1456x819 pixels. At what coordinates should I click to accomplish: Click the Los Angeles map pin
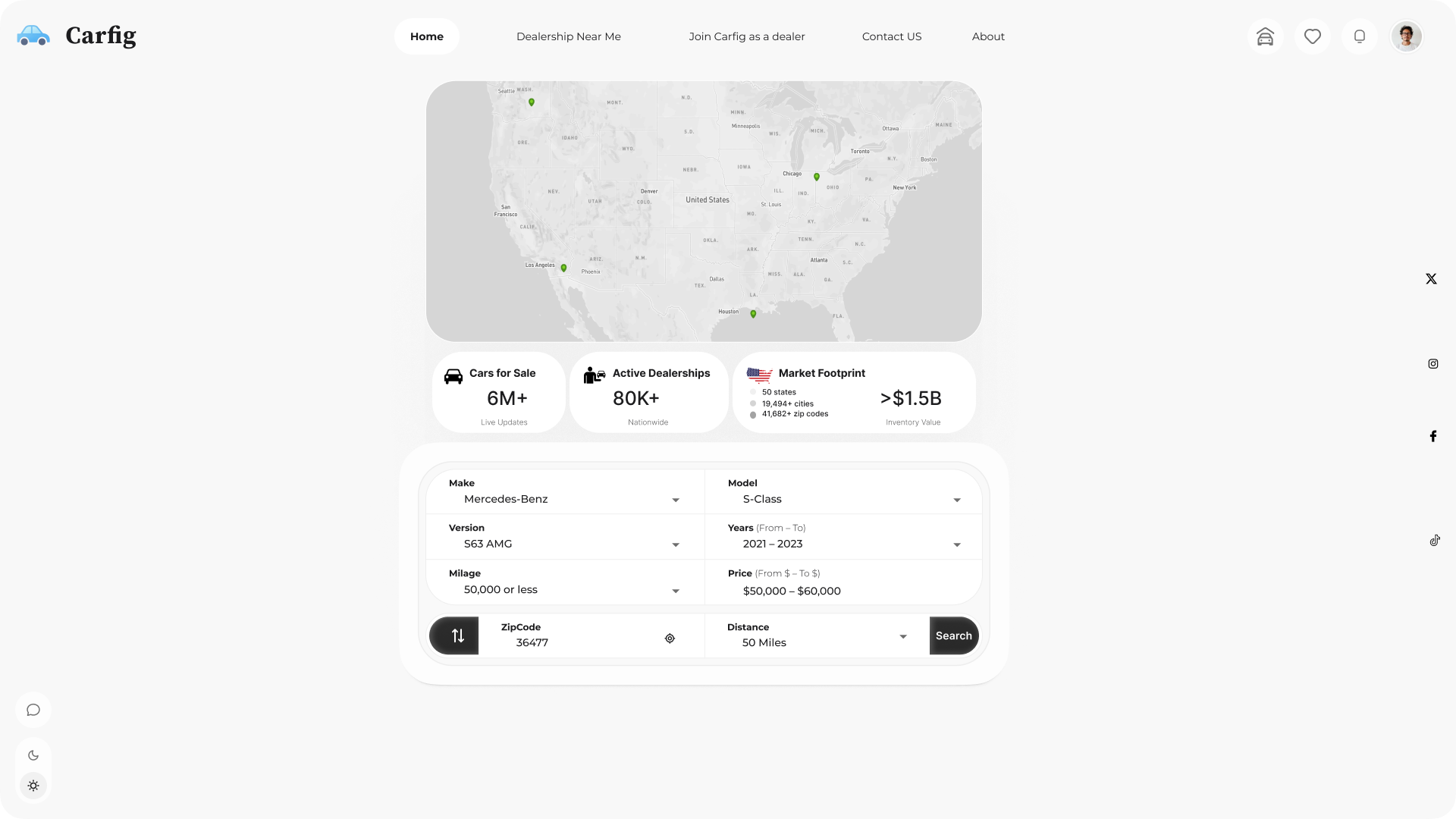[x=563, y=268]
